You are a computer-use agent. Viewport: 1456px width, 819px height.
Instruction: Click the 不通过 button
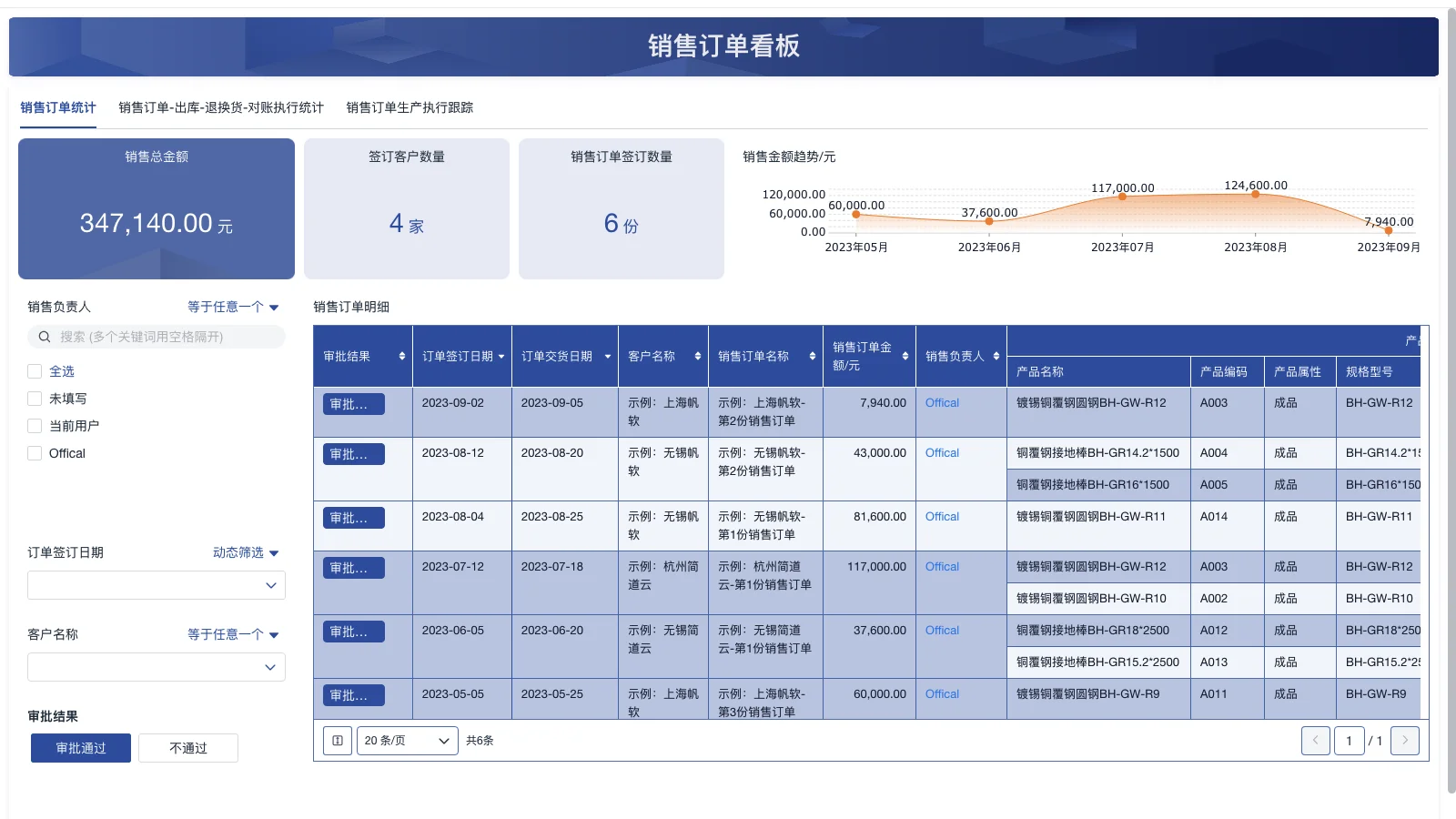[187, 747]
